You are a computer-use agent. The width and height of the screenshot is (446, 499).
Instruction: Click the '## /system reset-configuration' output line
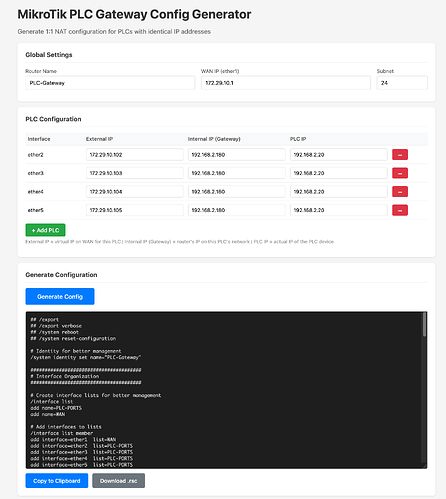(x=73, y=338)
